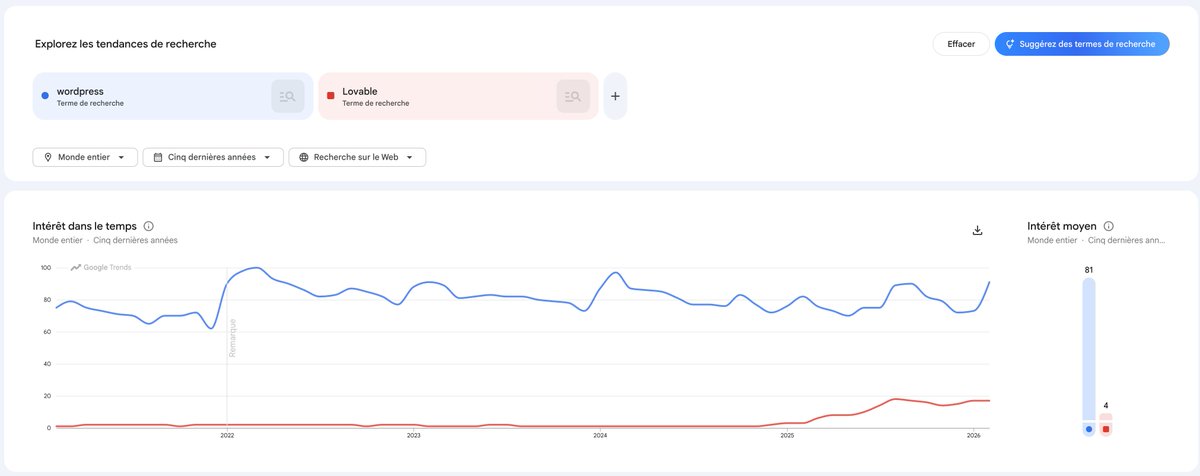Open the Monde entier location dropdown
The width and height of the screenshot is (1200, 476).
84,157
